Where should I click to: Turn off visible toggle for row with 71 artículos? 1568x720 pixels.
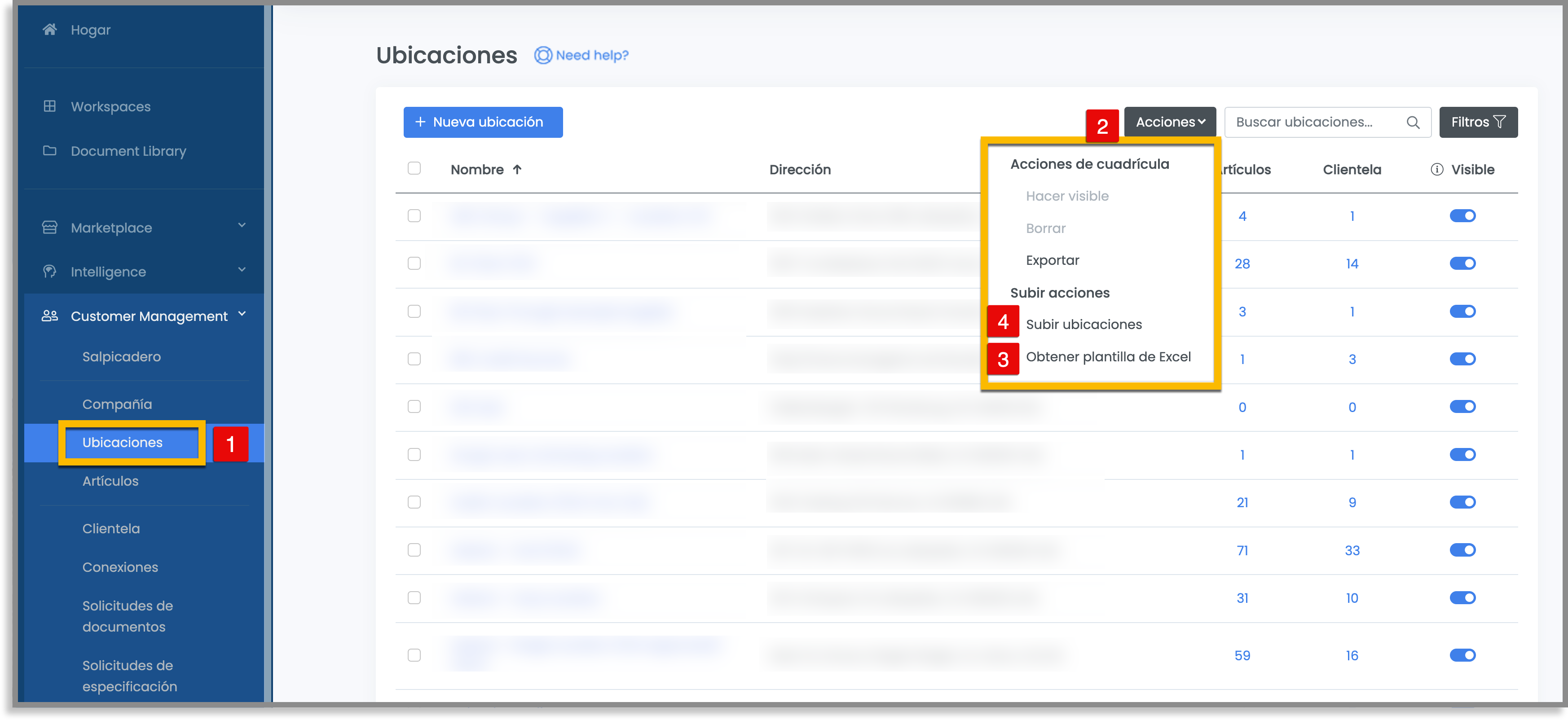point(1462,550)
